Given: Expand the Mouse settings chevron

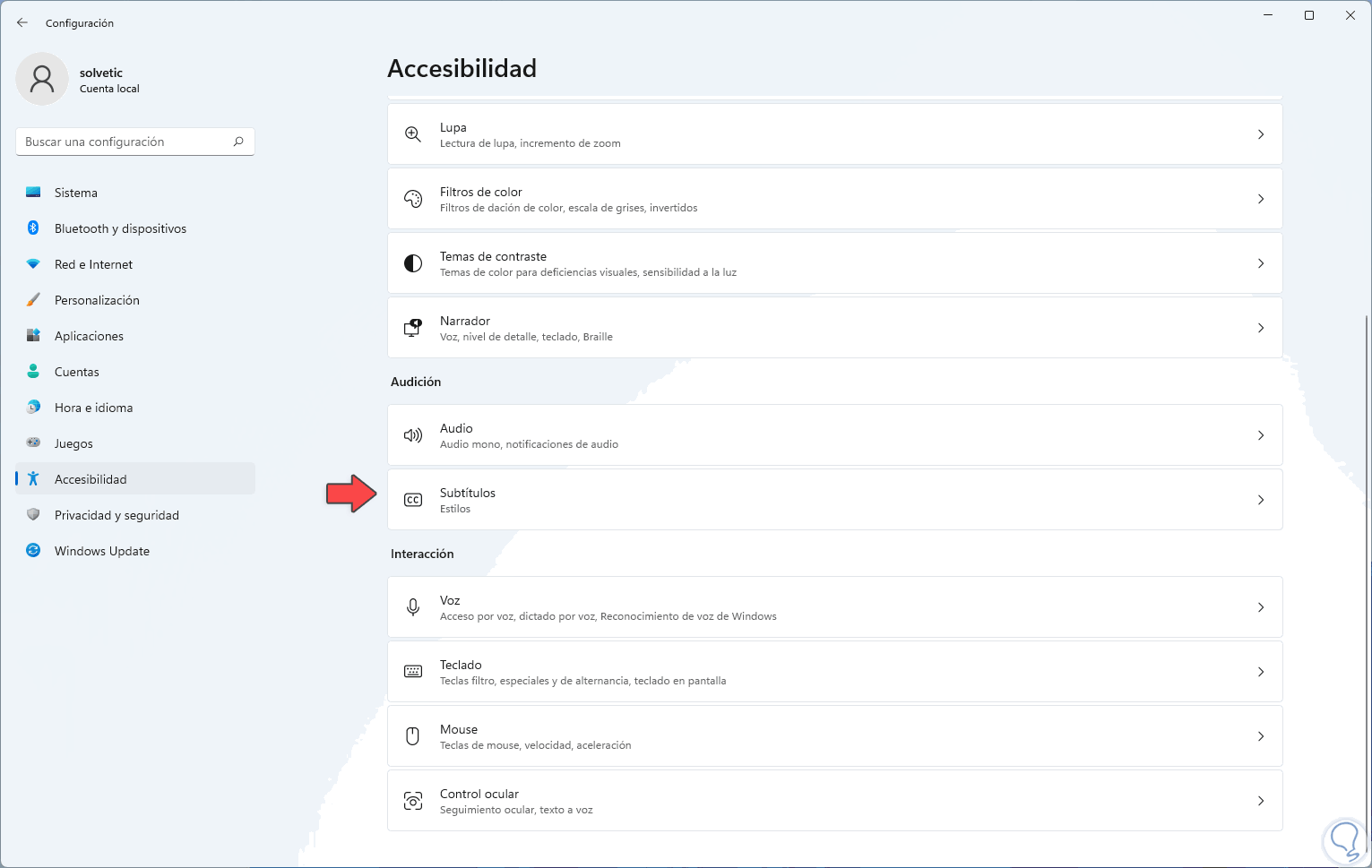Looking at the screenshot, I should tap(1260, 736).
